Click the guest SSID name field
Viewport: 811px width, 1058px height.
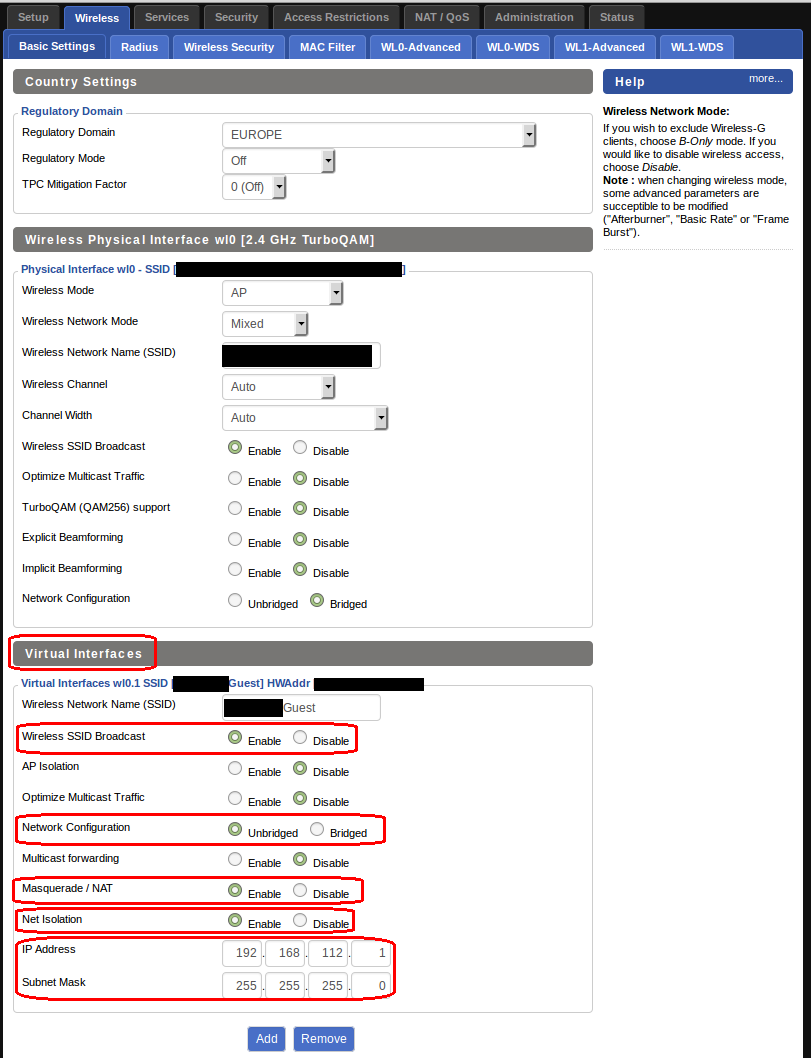coord(301,708)
